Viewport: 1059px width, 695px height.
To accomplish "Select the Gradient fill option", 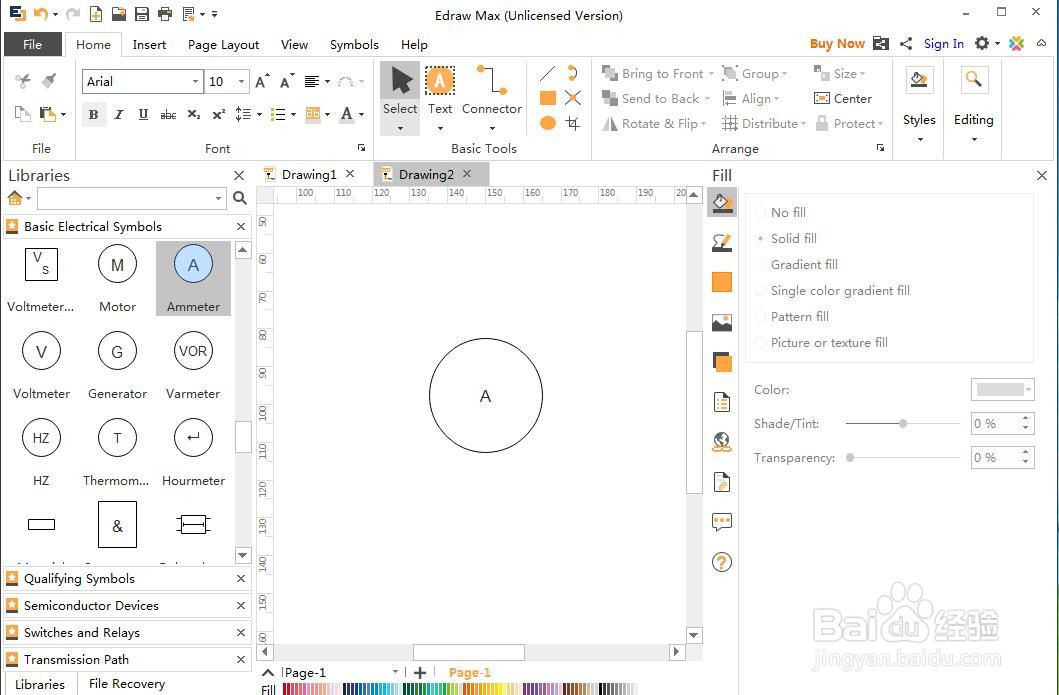I will point(796,264).
